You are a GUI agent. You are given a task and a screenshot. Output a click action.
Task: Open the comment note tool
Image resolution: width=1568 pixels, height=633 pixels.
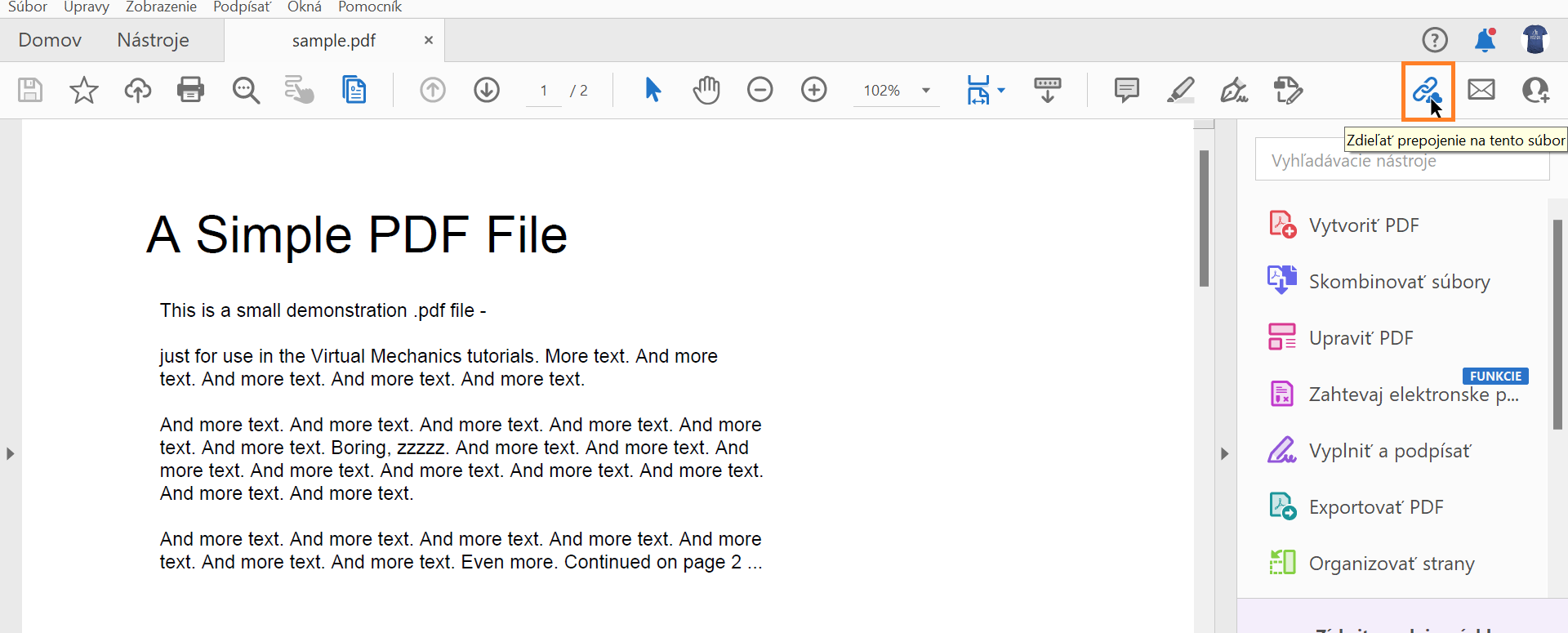click(1126, 90)
